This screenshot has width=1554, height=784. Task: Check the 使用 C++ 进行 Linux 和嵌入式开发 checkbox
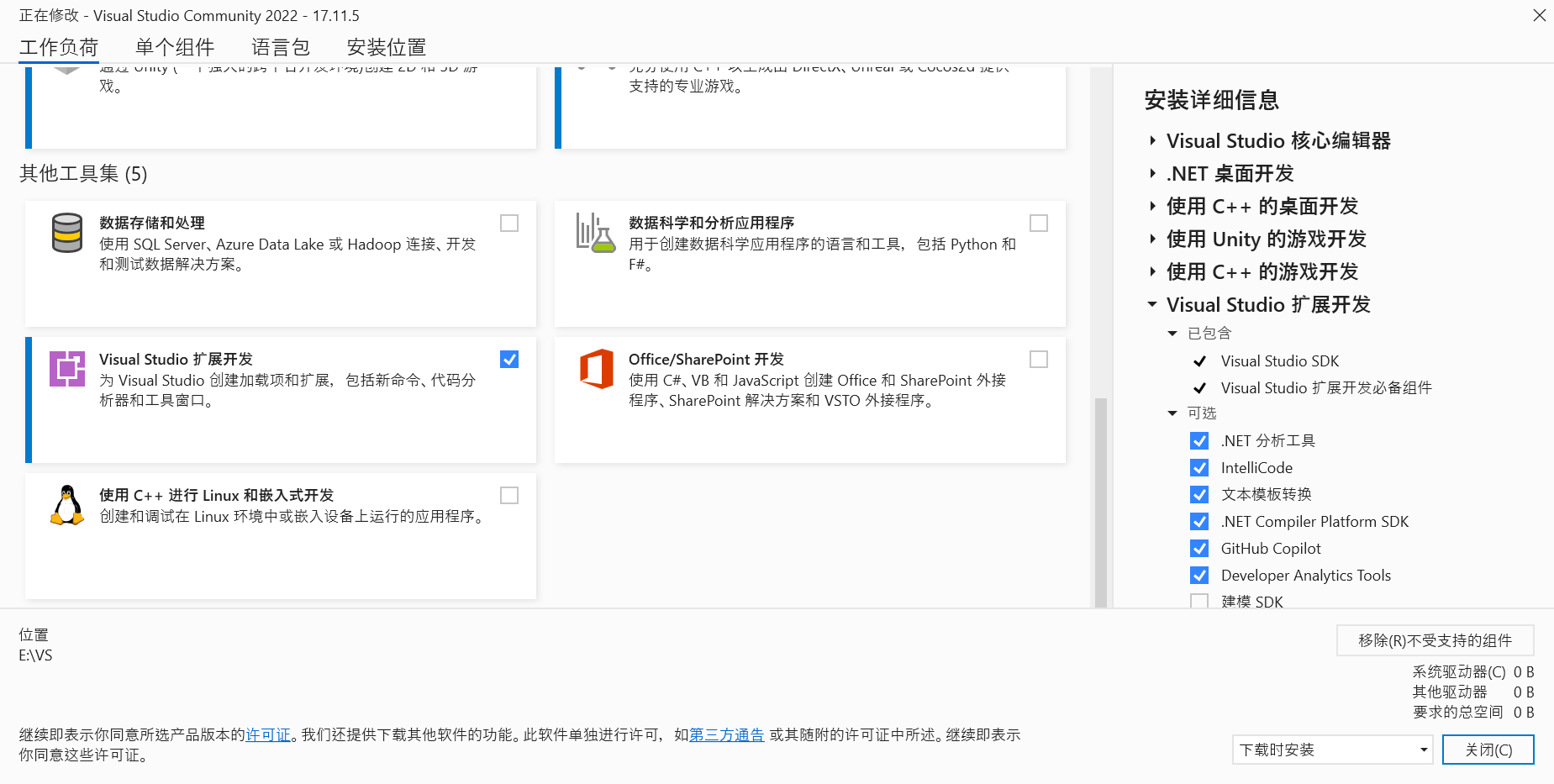click(x=509, y=495)
